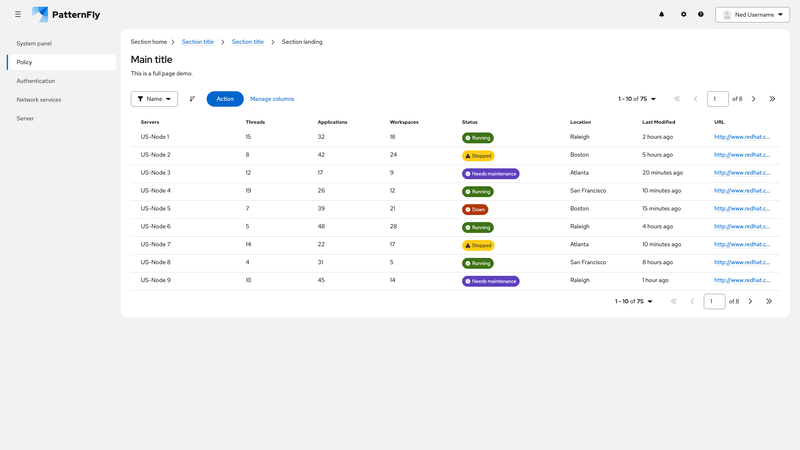
Task: Click the PatternFly logo
Action: (x=66, y=14)
